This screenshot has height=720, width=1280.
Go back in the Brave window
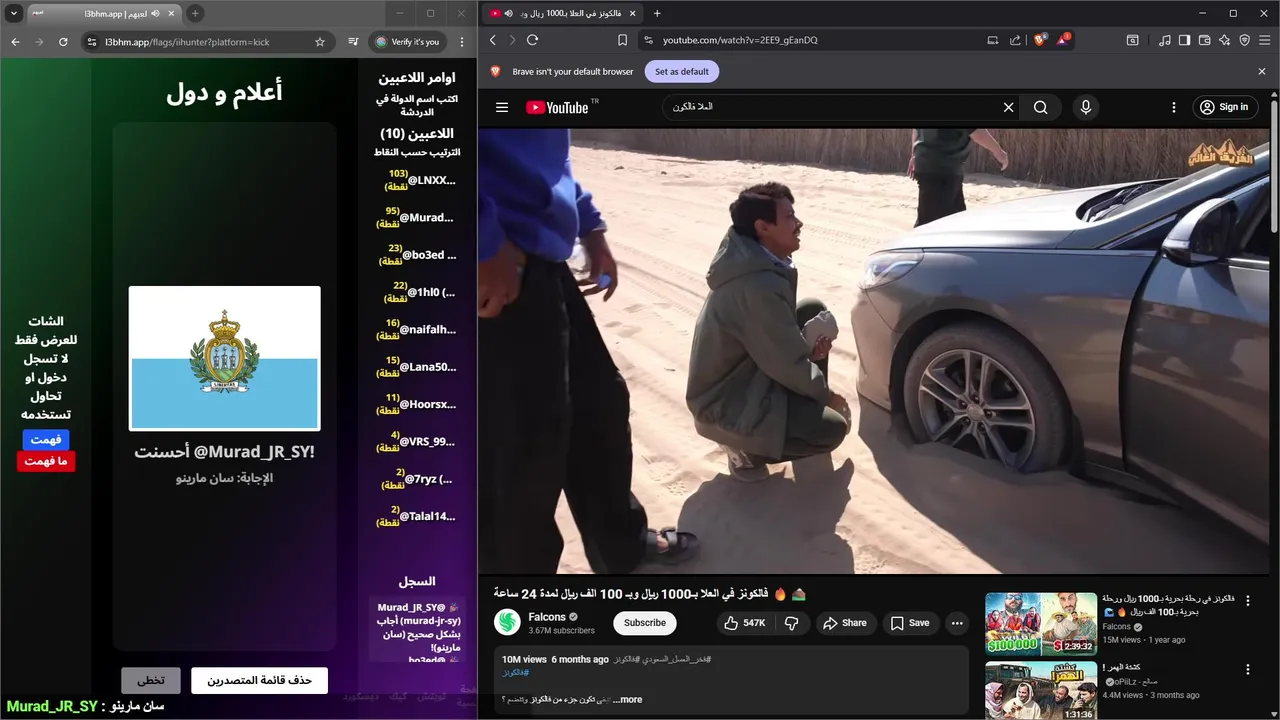(x=492, y=40)
